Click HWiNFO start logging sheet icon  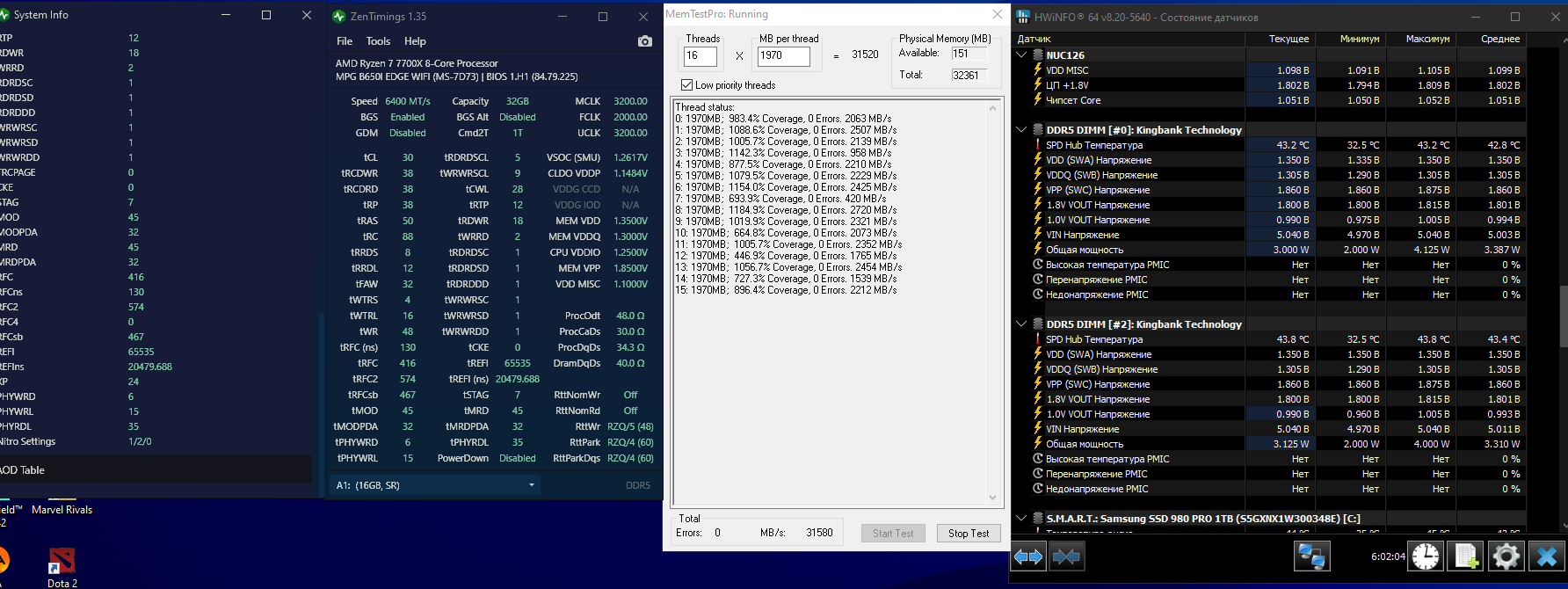pyautogui.click(x=1466, y=556)
